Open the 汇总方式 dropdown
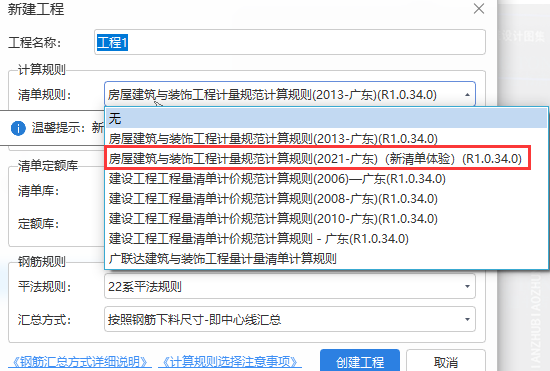The image size is (550, 371). tap(290, 319)
